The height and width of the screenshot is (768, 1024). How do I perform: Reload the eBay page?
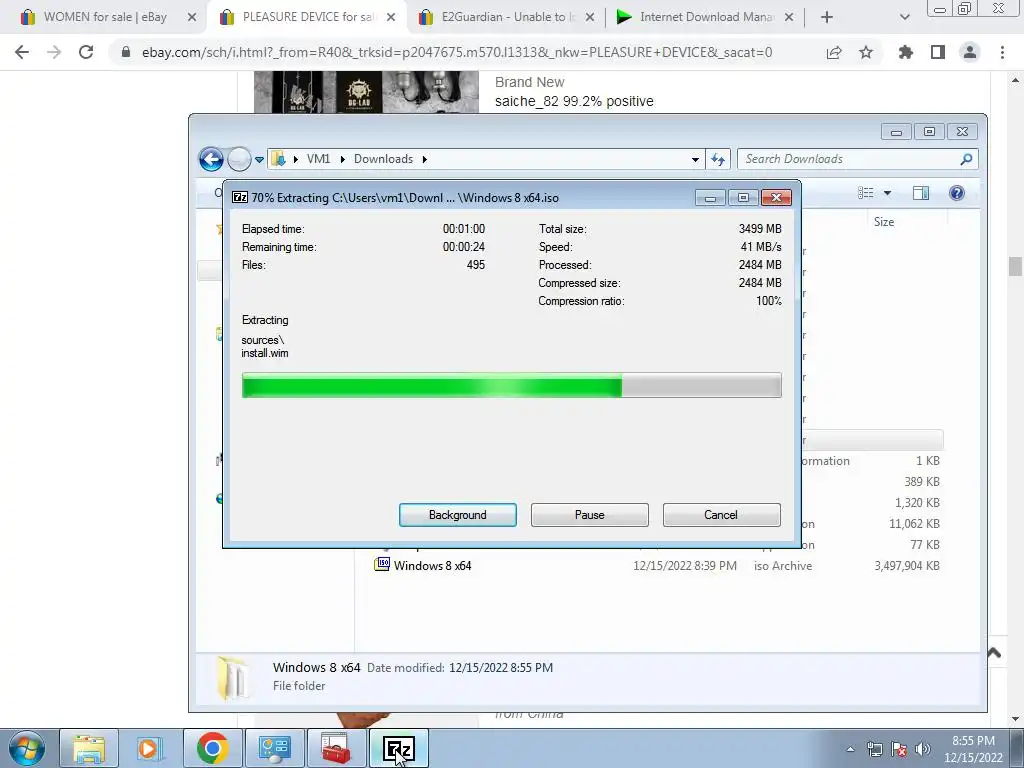coord(86,52)
